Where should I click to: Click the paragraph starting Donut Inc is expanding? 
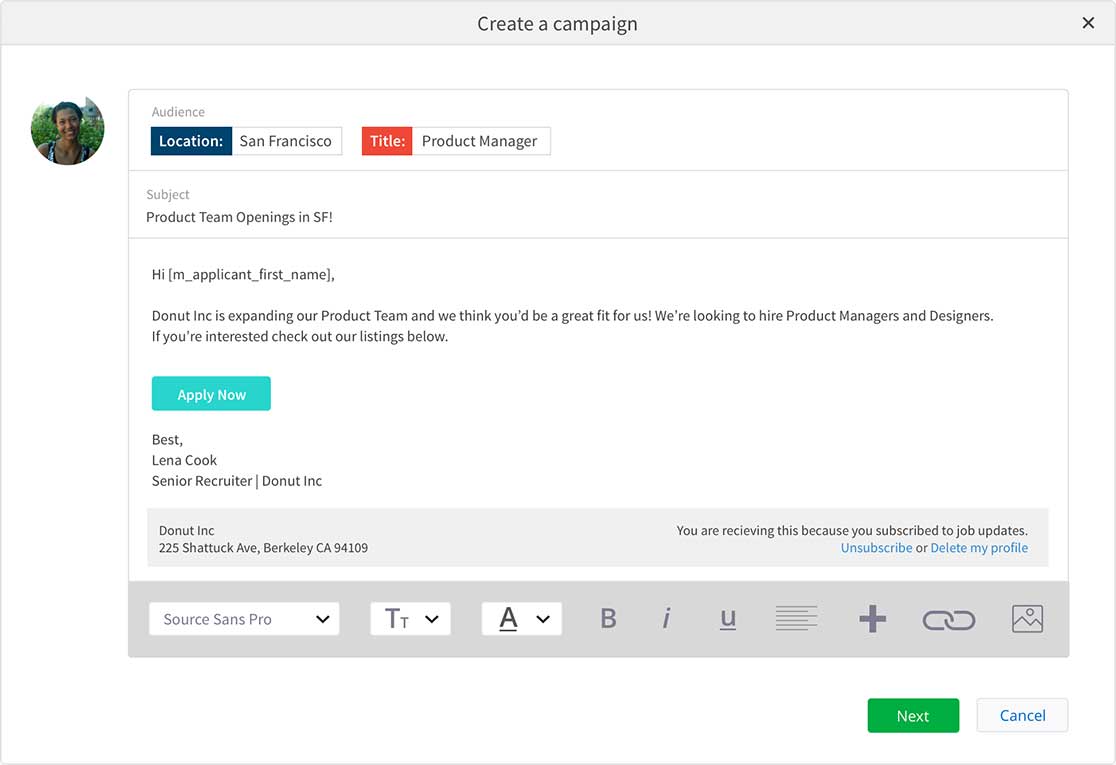tap(572, 316)
